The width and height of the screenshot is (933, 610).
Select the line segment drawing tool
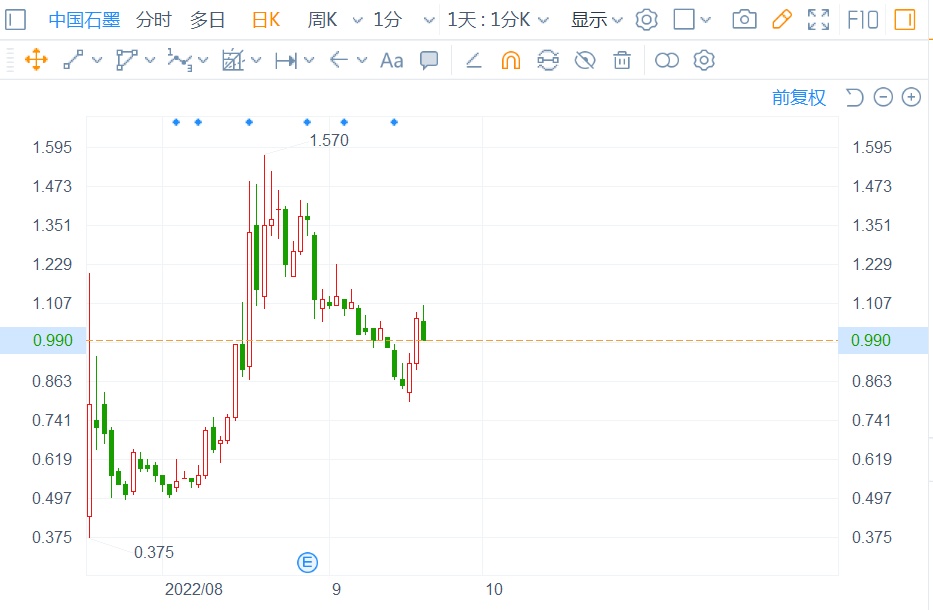click(74, 60)
